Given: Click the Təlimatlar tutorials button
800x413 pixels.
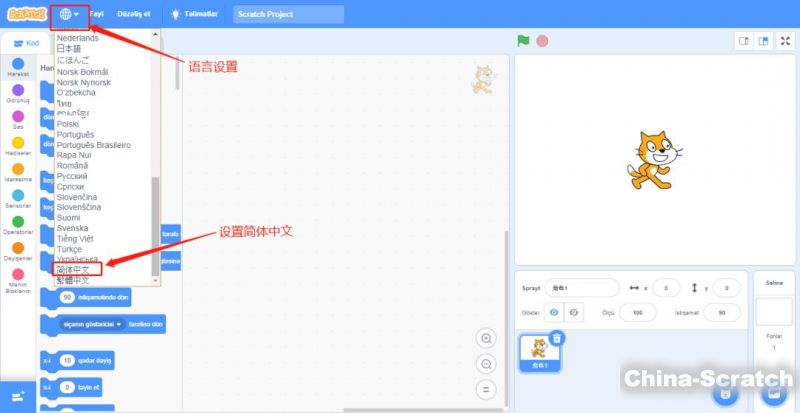Looking at the screenshot, I should (194, 14).
